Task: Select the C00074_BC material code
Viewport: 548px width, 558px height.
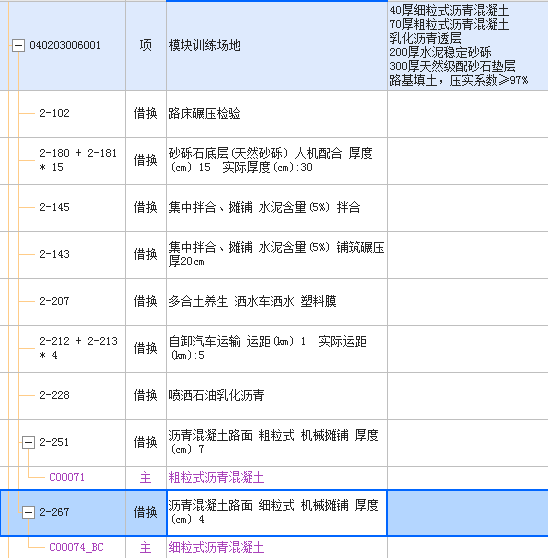Action: (x=76, y=547)
